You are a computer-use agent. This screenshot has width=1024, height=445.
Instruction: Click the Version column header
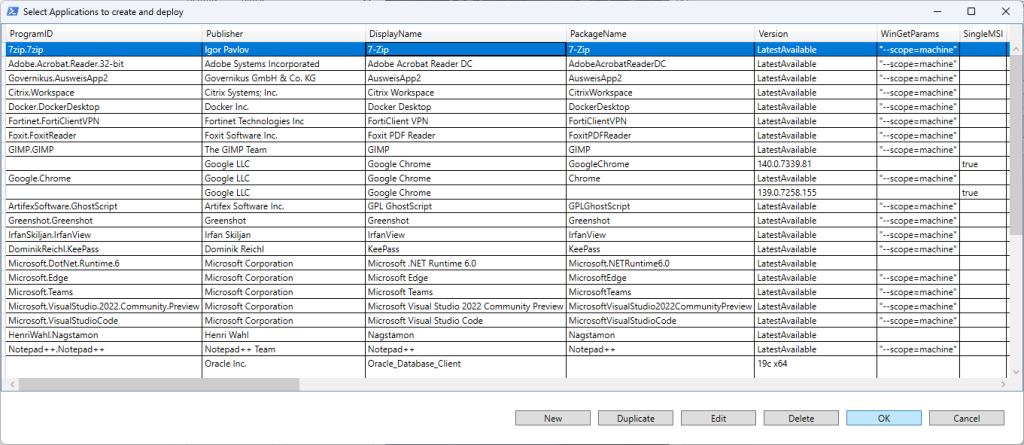(x=813, y=33)
